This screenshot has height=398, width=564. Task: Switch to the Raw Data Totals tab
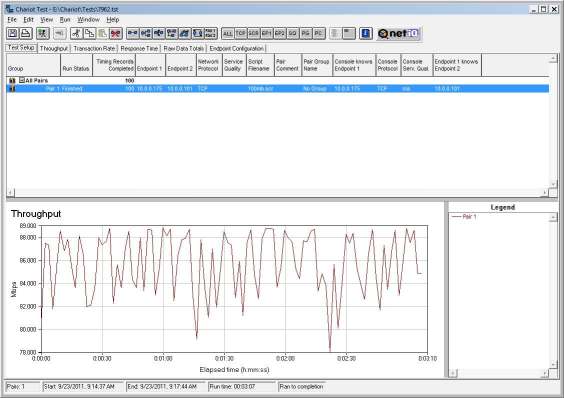(183, 48)
